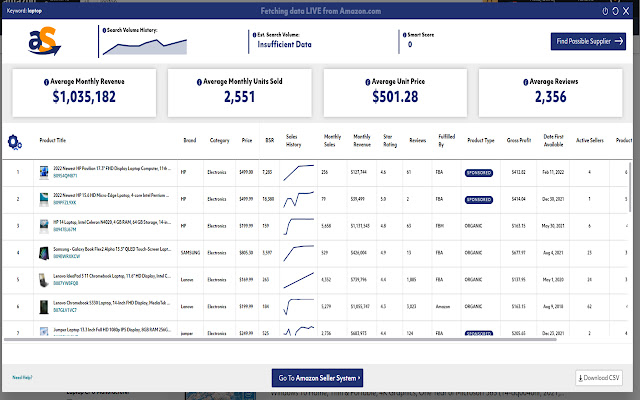Click the Amazon fulfilled-by cell in row 6

(x=443, y=307)
